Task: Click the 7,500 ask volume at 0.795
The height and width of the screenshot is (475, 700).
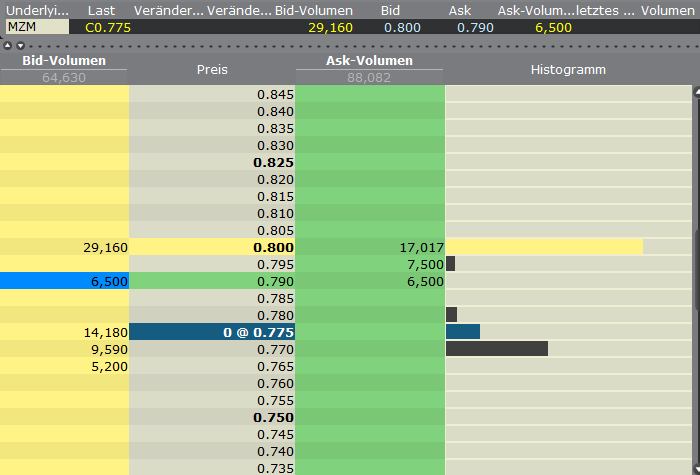Action: click(370, 264)
